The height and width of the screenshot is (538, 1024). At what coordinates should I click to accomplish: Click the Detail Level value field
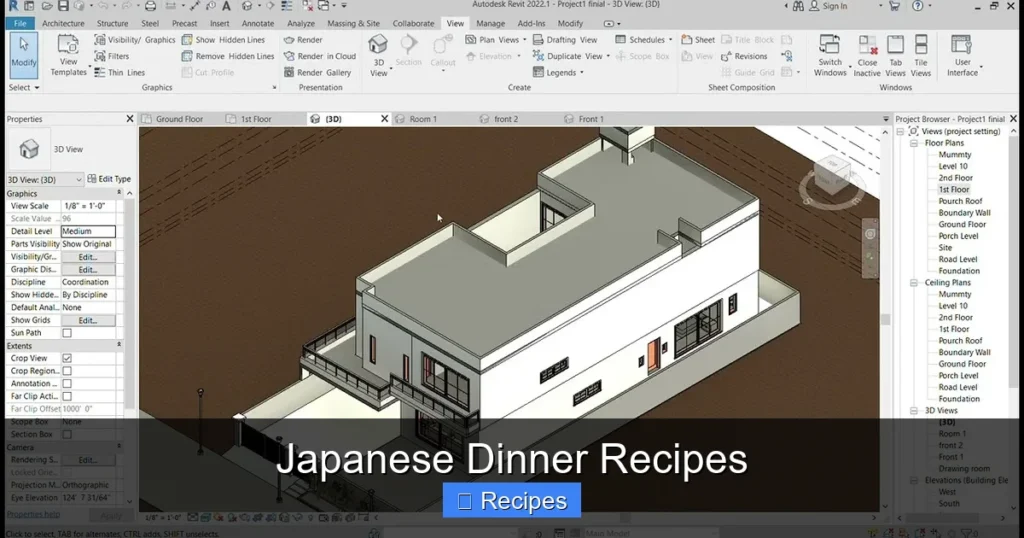pyautogui.click(x=88, y=231)
